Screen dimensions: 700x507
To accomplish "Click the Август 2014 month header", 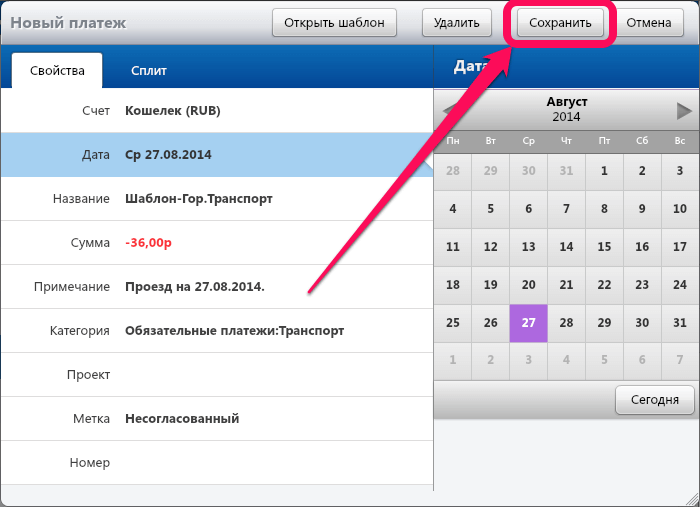I will tap(567, 109).
